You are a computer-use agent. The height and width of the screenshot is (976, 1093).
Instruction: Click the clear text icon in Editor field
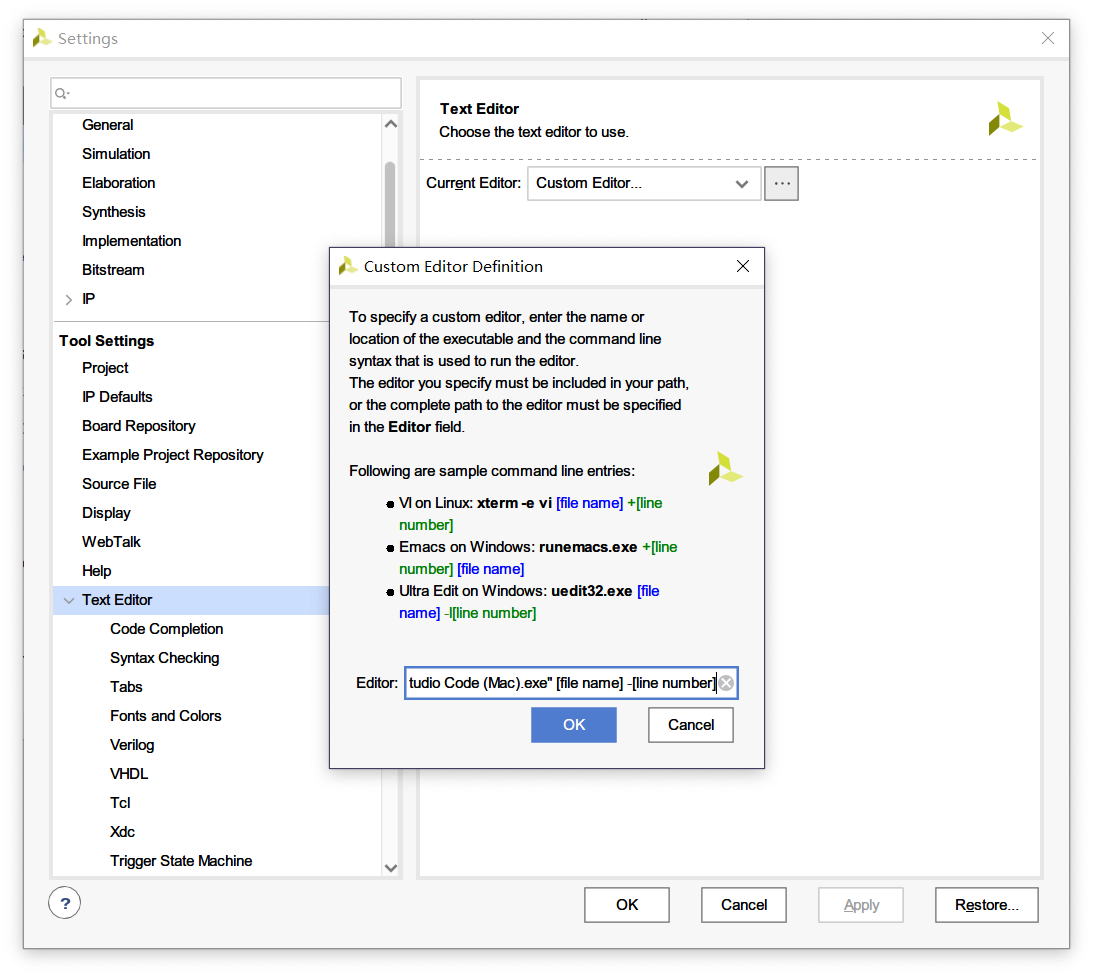click(x=726, y=684)
